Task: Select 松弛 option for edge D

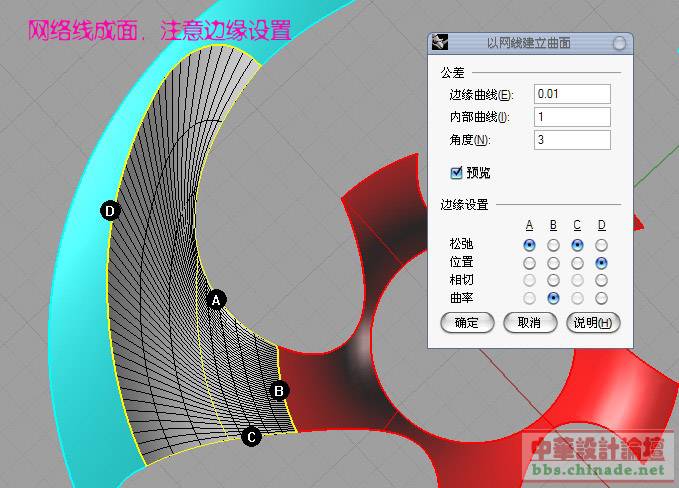Action: pos(601,245)
